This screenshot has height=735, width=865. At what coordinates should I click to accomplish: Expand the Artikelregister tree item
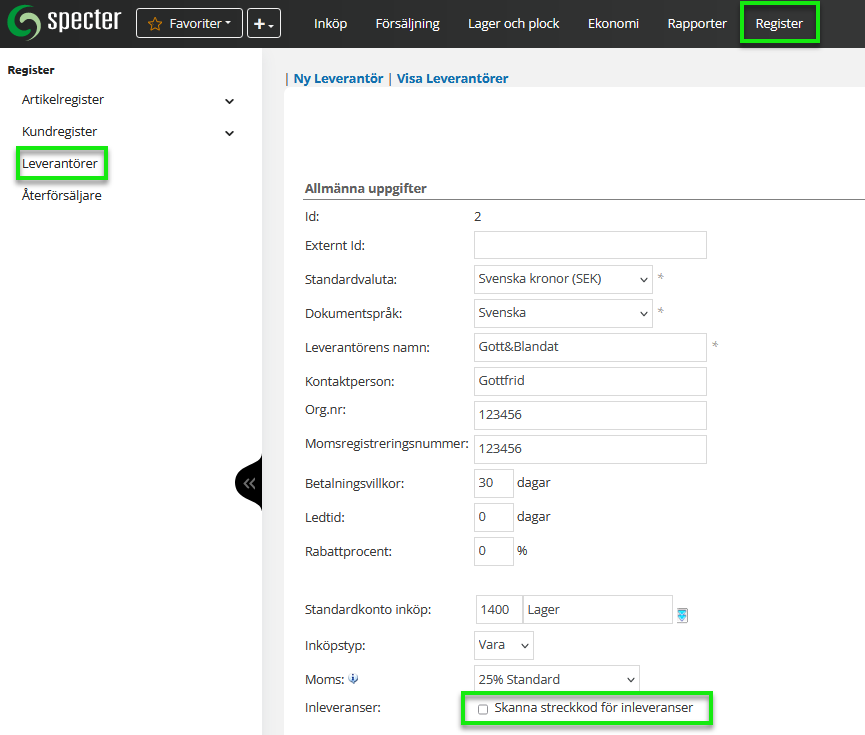(229, 101)
